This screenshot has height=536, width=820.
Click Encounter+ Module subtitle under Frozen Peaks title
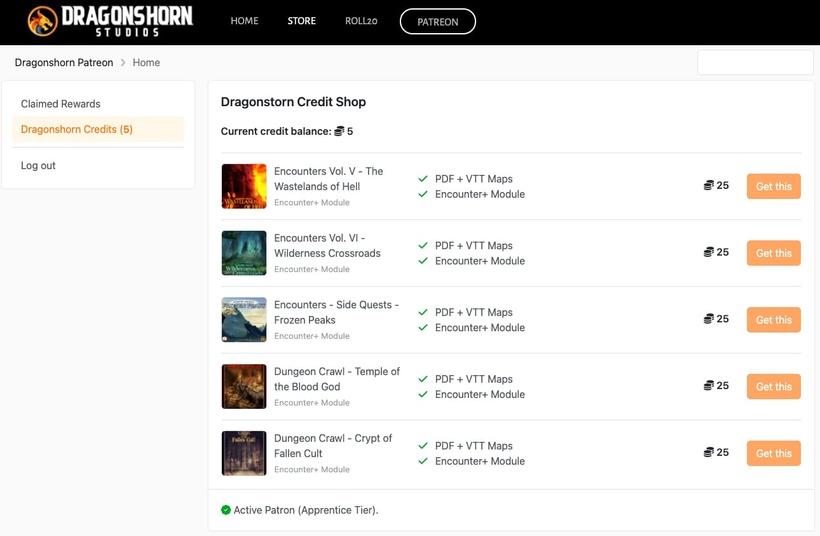pos(312,336)
